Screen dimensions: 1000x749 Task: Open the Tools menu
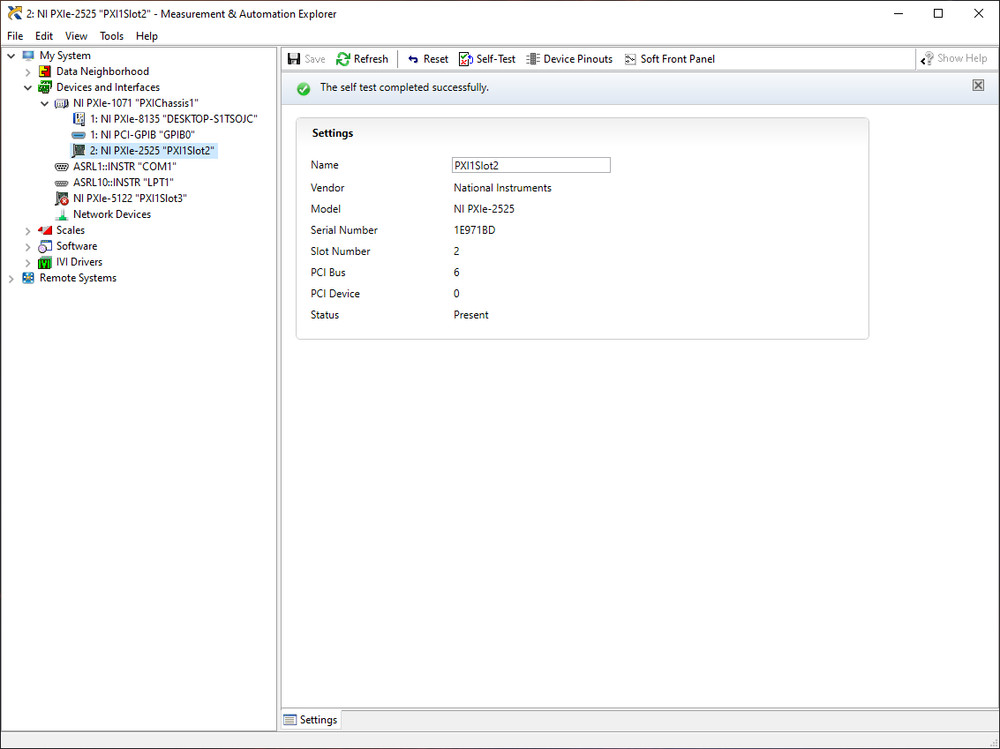(112, 36)
